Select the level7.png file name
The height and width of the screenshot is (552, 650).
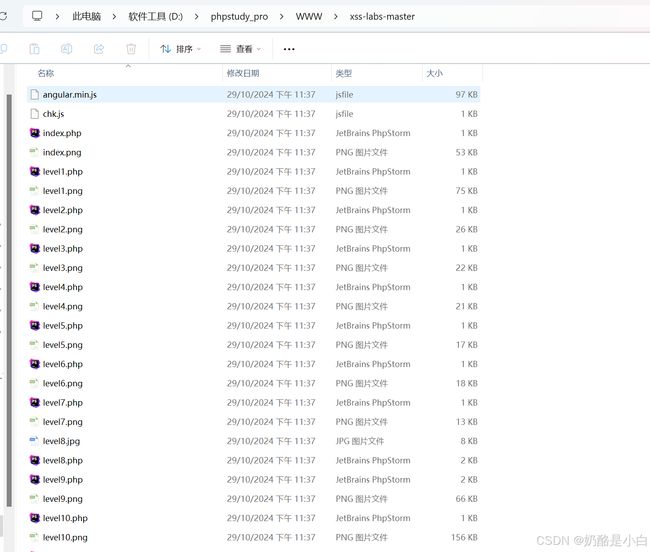coord(63,422)
